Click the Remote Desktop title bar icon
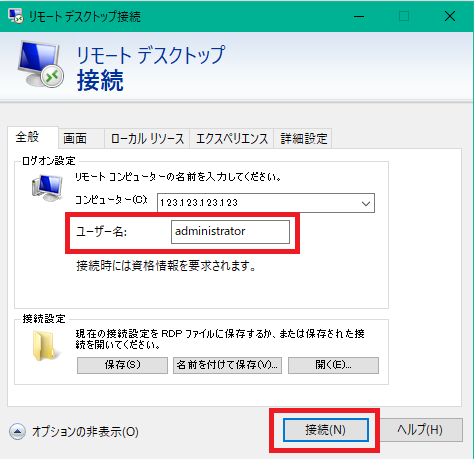The width and height of the screenshot is (474, 459). tap(15, 16)
